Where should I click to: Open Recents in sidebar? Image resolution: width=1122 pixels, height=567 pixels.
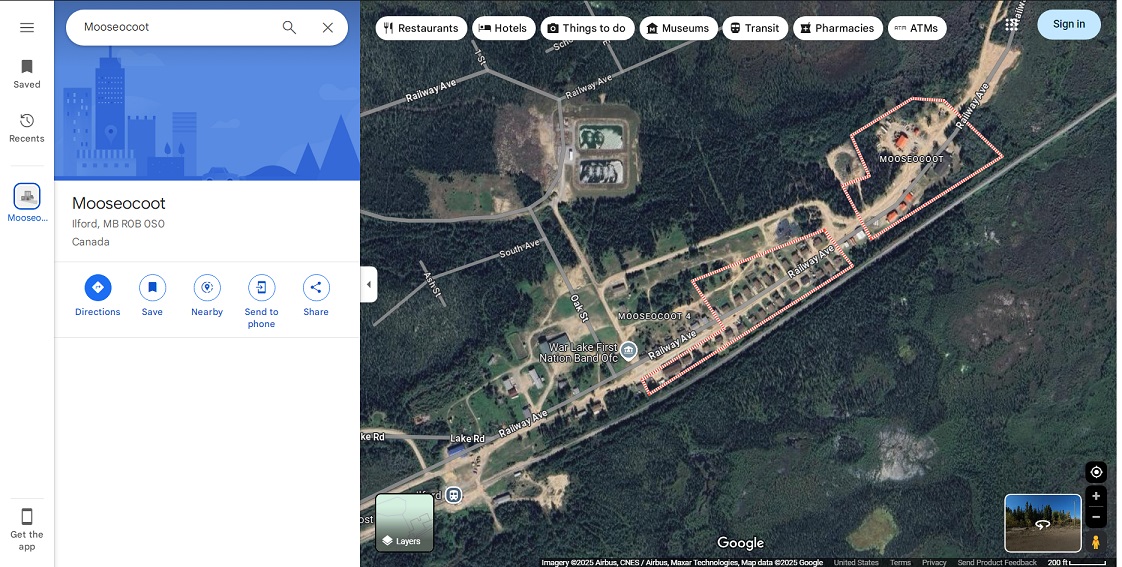pyautogui.click(x=27, y=127)
